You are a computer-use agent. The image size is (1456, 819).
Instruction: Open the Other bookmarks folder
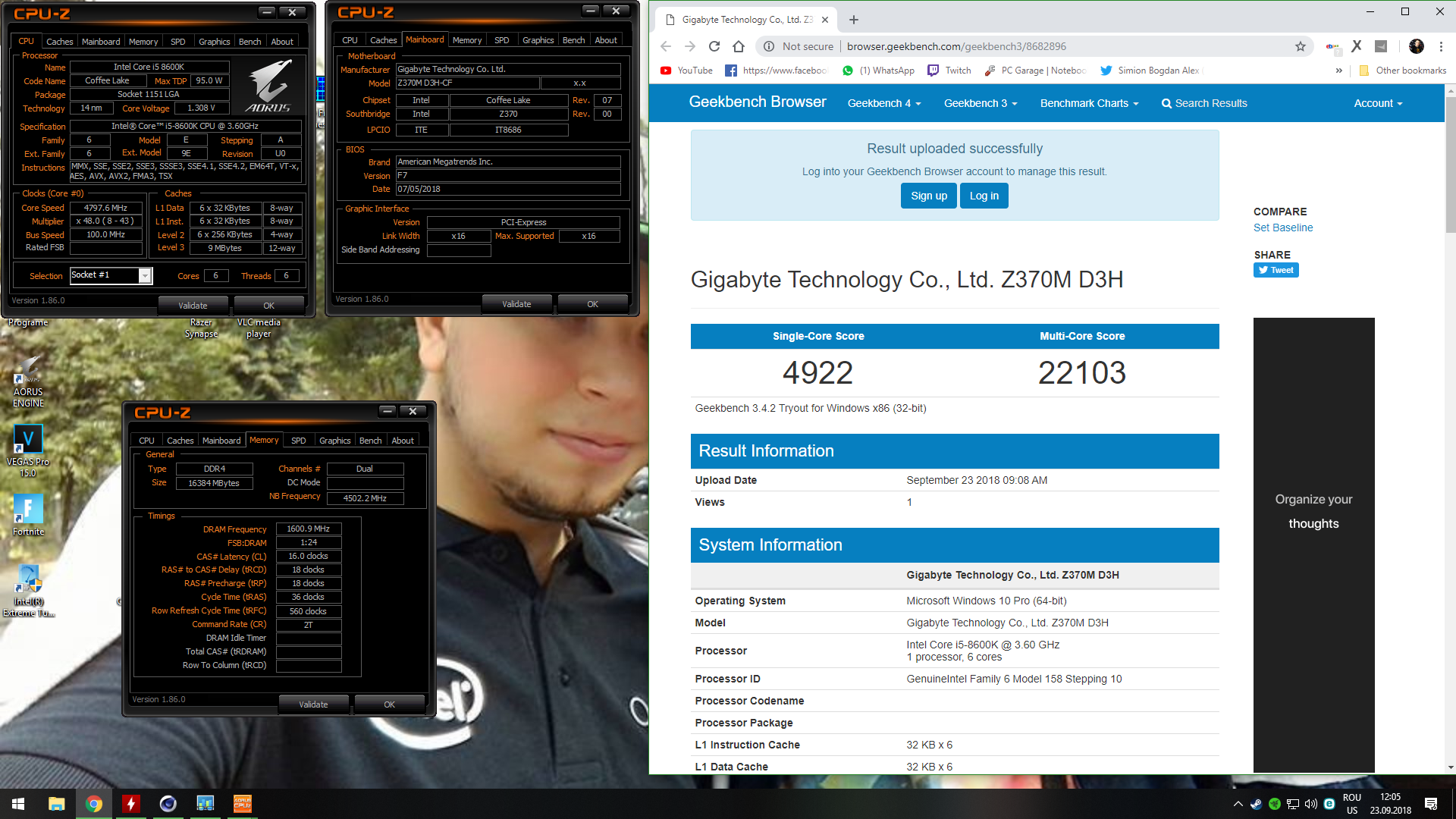[x=1402, y=71]
